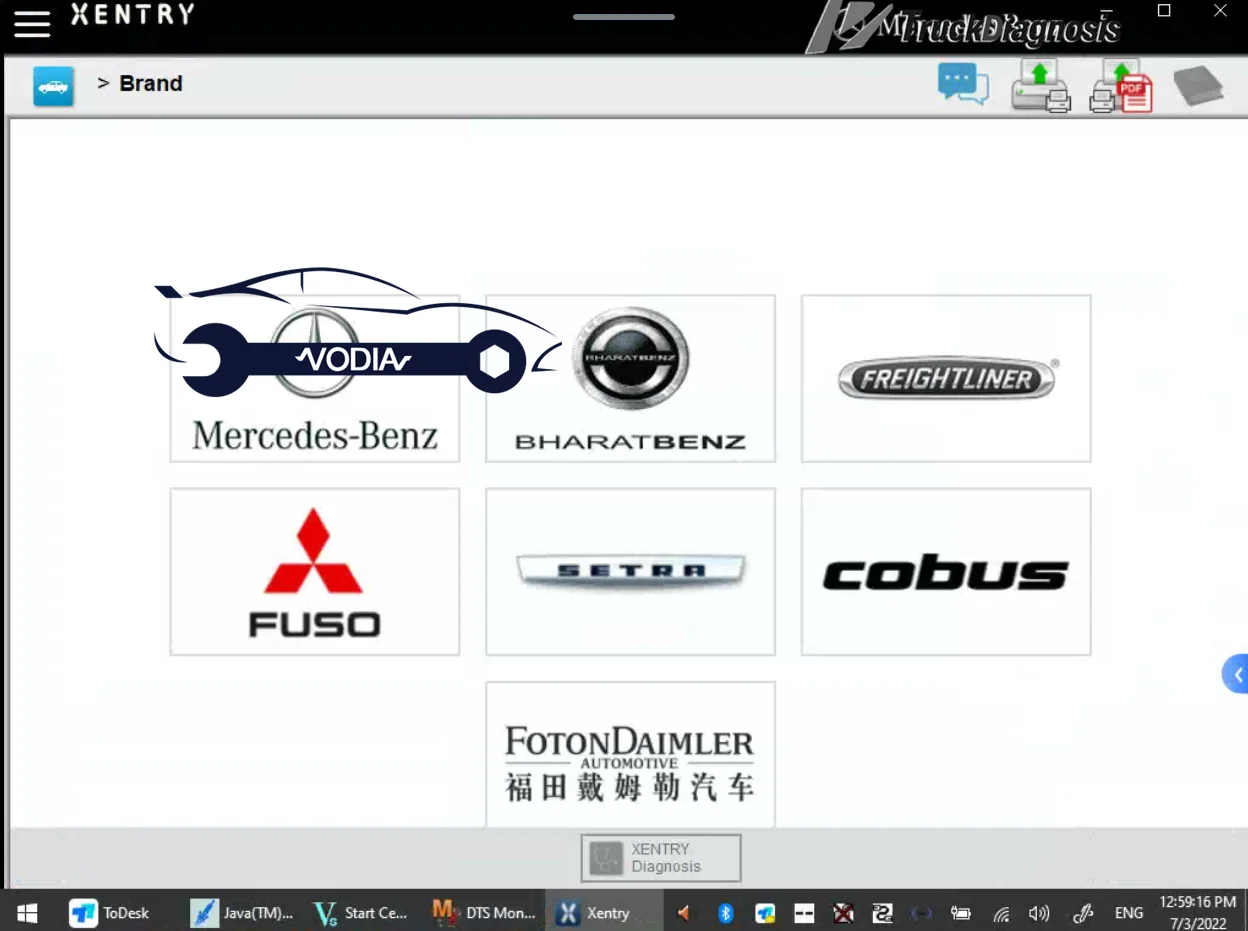Open the gray book manual icon
This screenshot has width=1248, height=931.
1198,86
